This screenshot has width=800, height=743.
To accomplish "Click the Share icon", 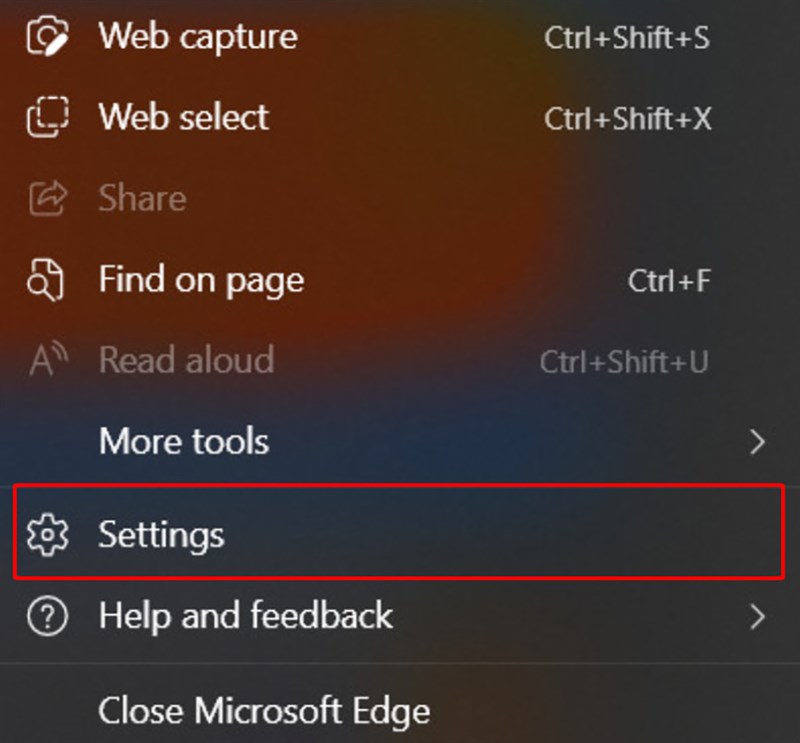I will pyautogui.click(x=44, y=198).
